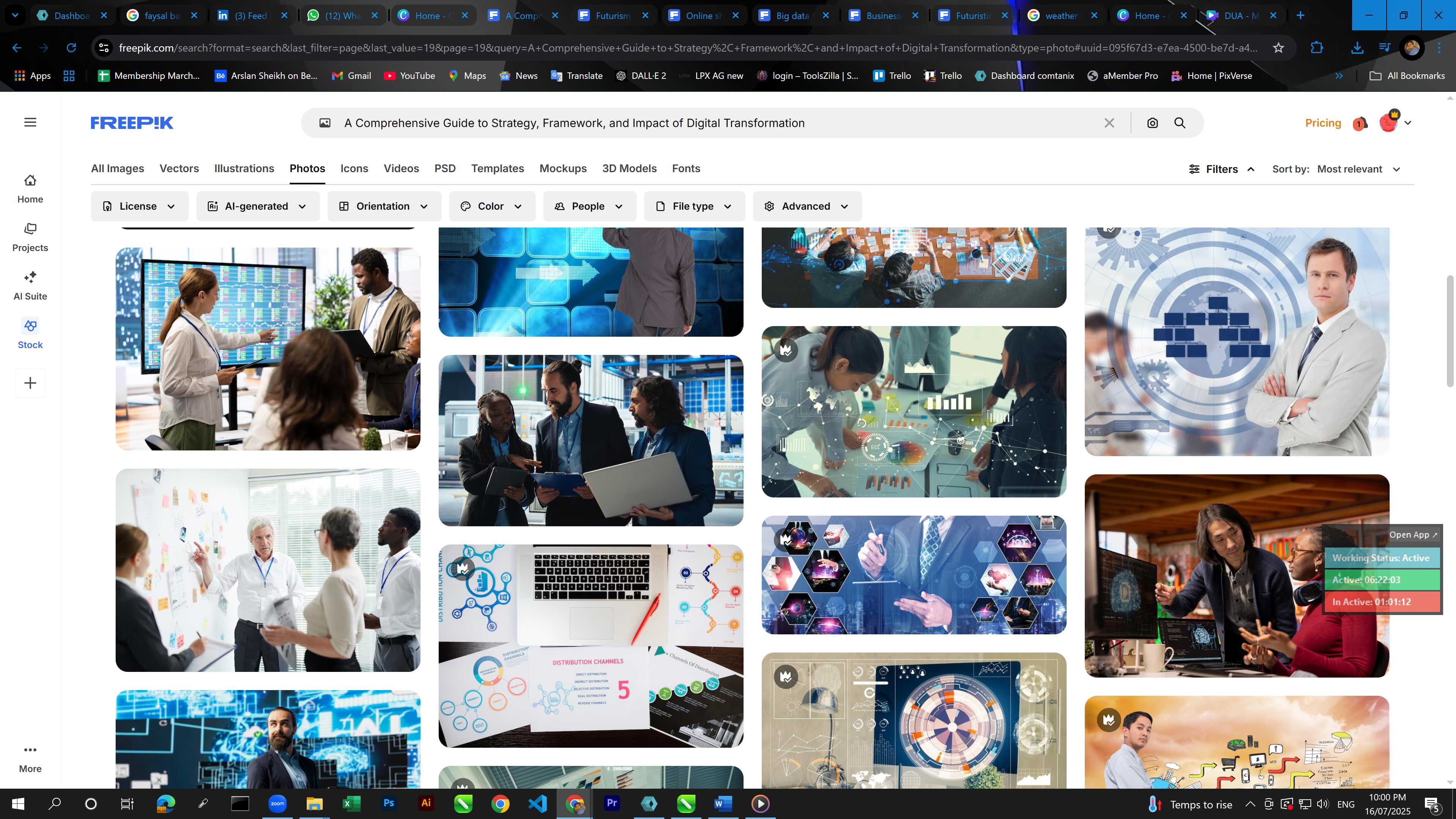Click the Freepik logo

[132, 122]
